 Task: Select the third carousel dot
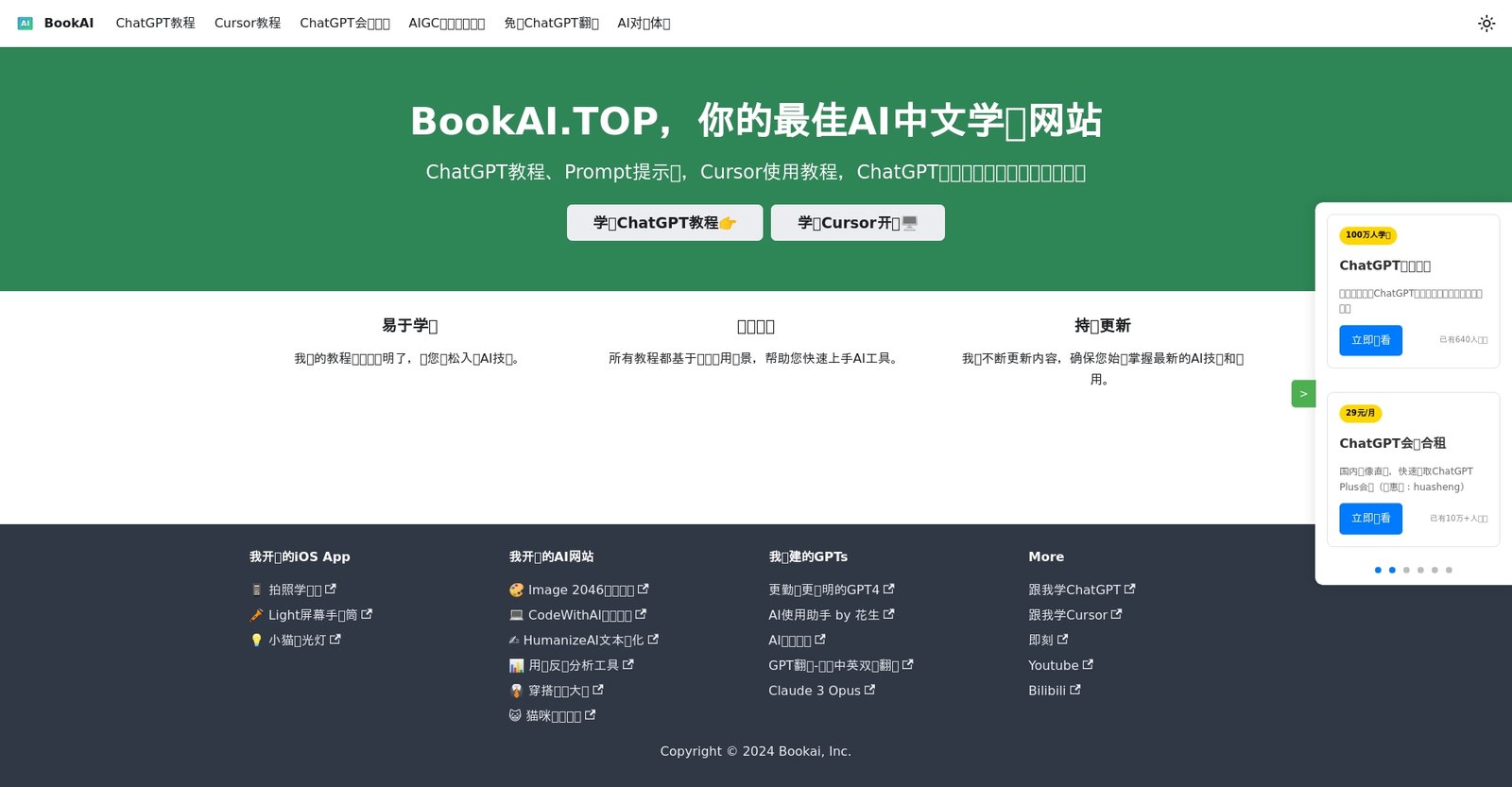click(x=1406, y=570)
